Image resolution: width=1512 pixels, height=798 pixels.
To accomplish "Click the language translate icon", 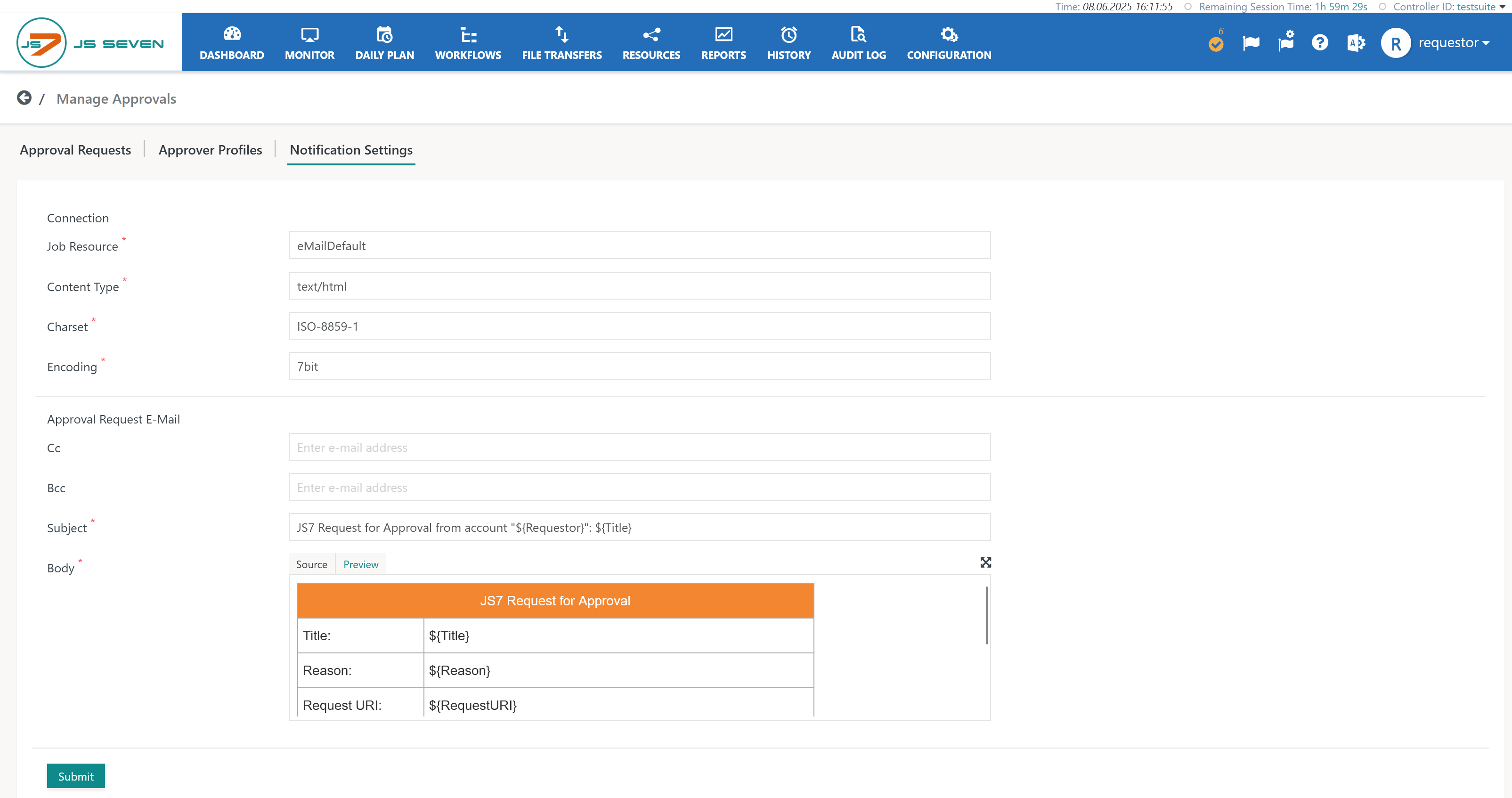I will point(1356,43).
